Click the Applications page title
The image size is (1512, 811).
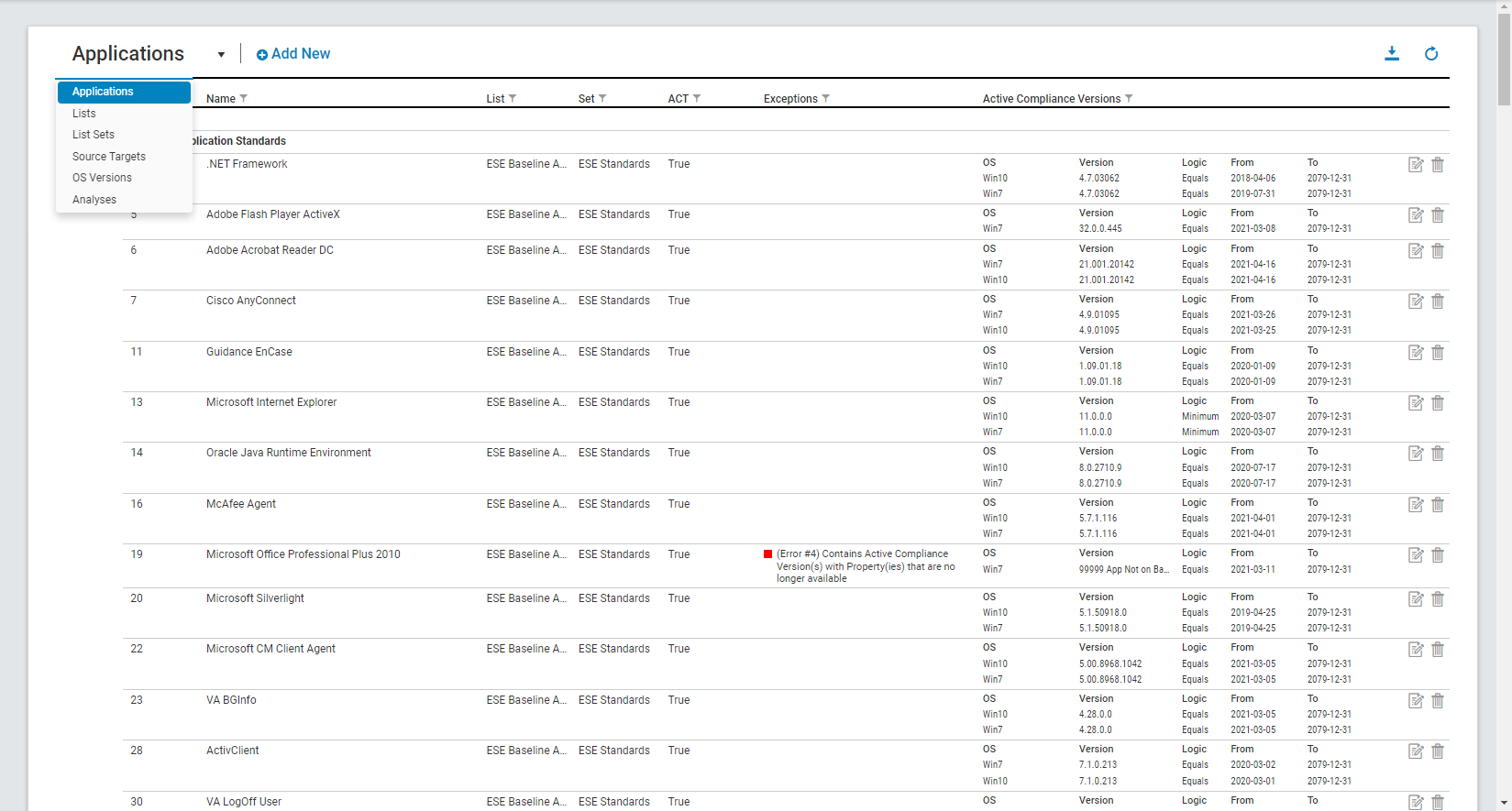pyautogui.click(x=128, y=54)
